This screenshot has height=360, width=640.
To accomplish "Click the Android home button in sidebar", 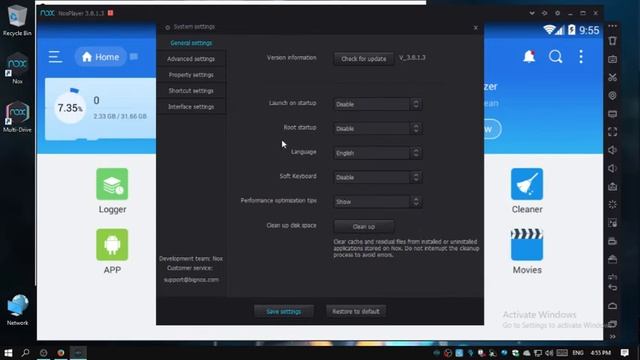I will pos(612,306).
